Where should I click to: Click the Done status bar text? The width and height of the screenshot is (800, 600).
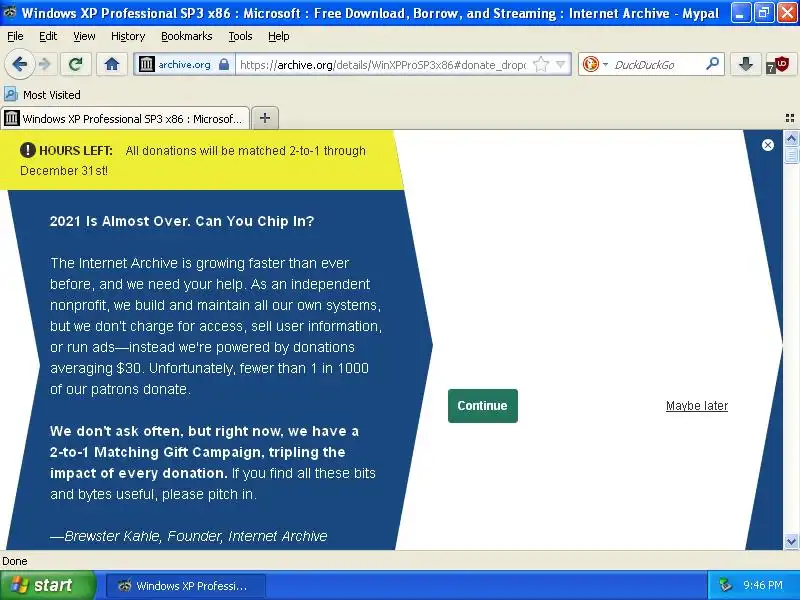(x=15, y=561)
